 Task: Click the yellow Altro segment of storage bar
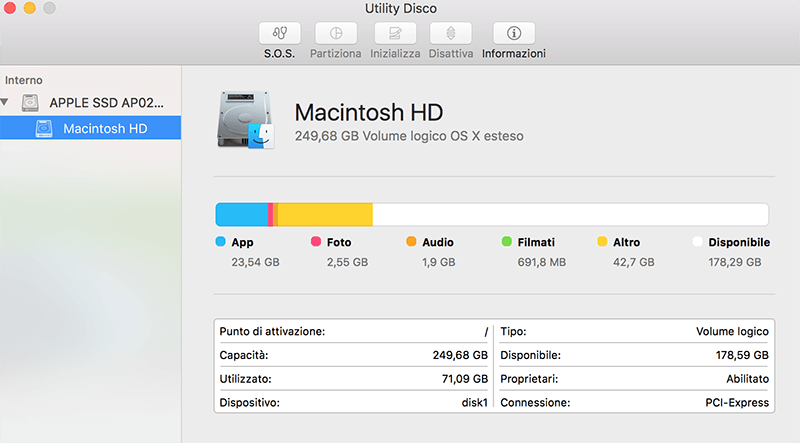[x=324, y=214]
